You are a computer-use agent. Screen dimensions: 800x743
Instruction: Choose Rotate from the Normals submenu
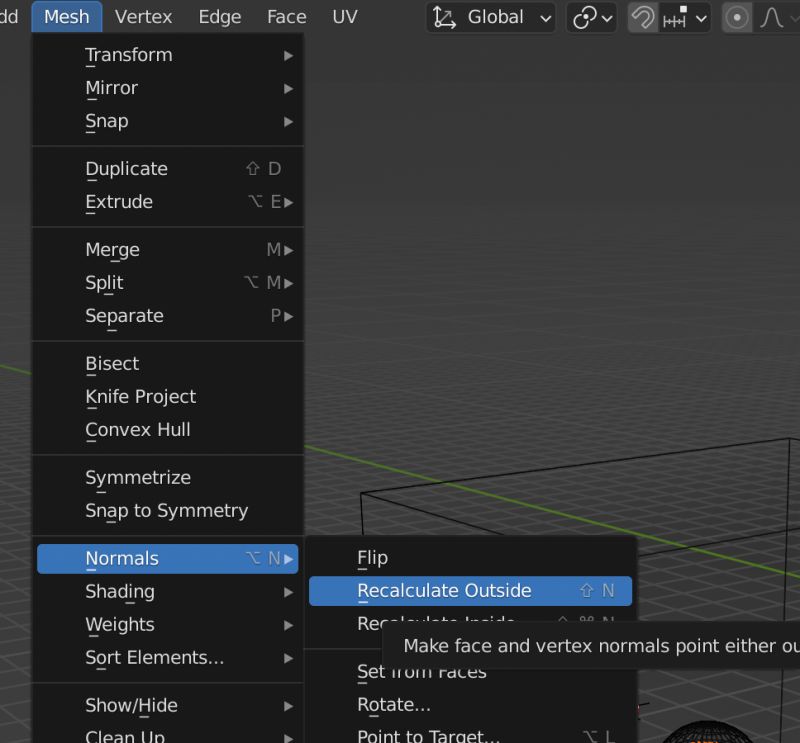(x=394, y=704)
